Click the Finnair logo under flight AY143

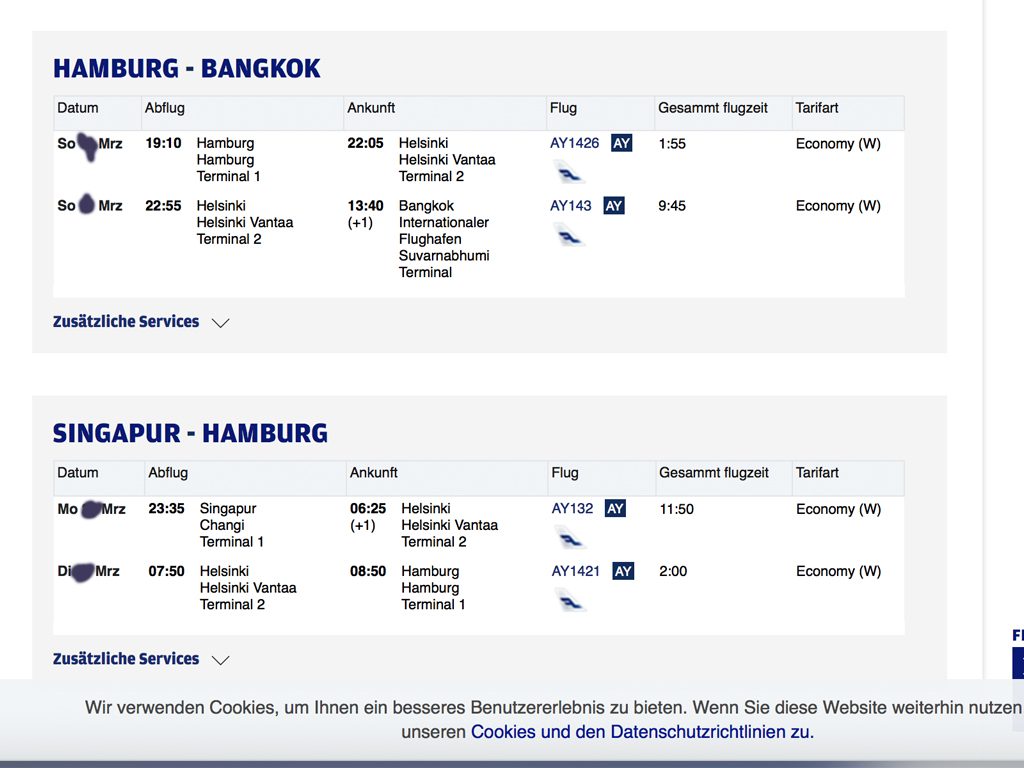point(569,236)
